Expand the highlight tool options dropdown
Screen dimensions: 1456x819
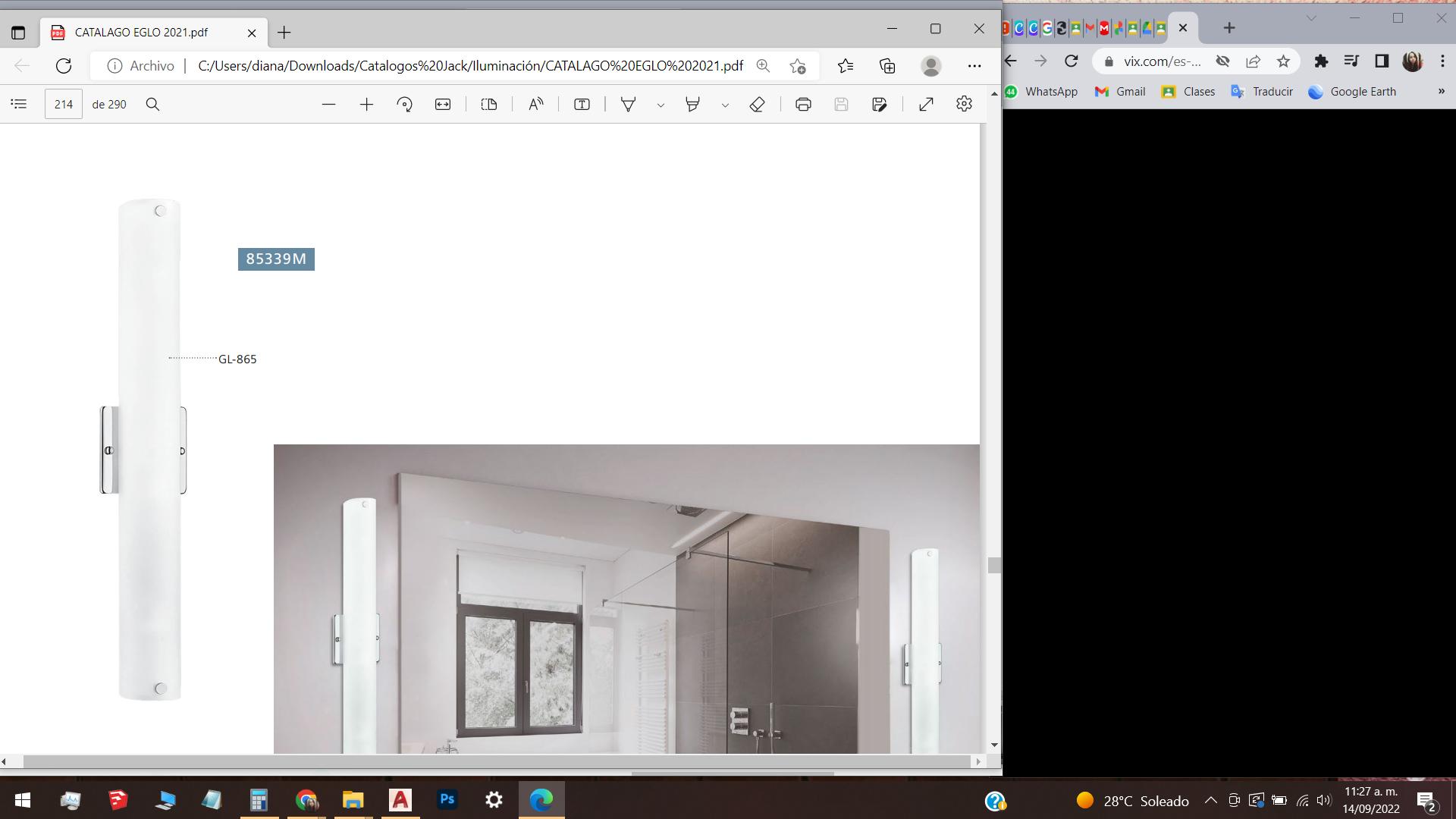click(725, 105)
